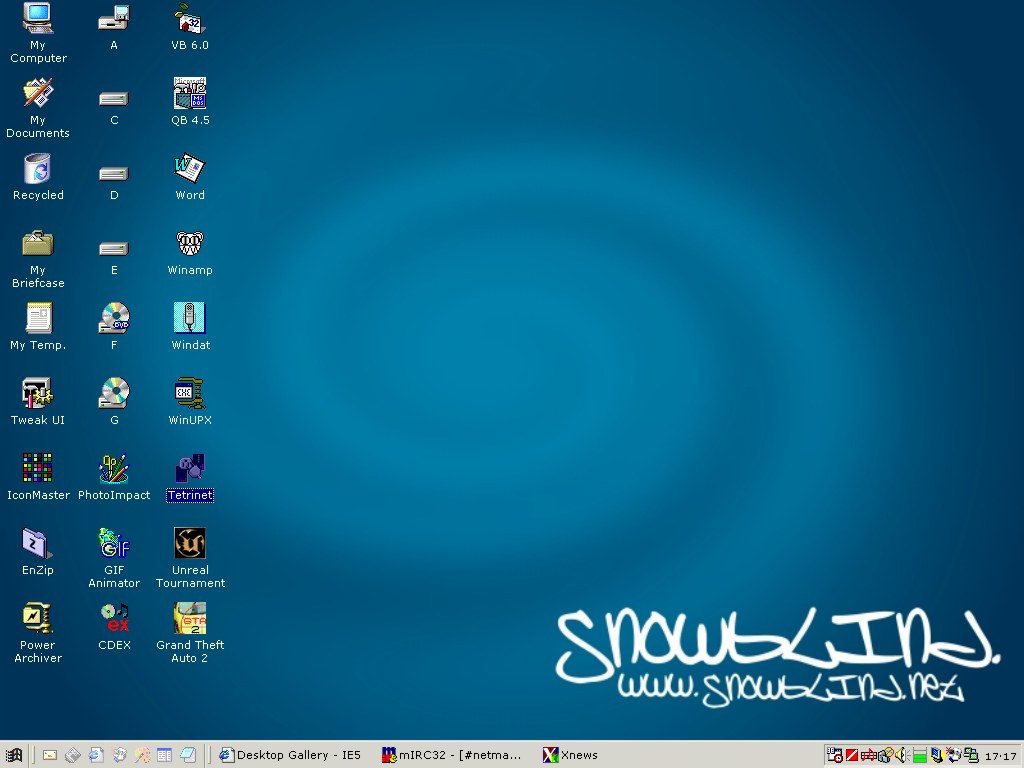
Task: Open the Start menu button
Action: tap(14, 755)
